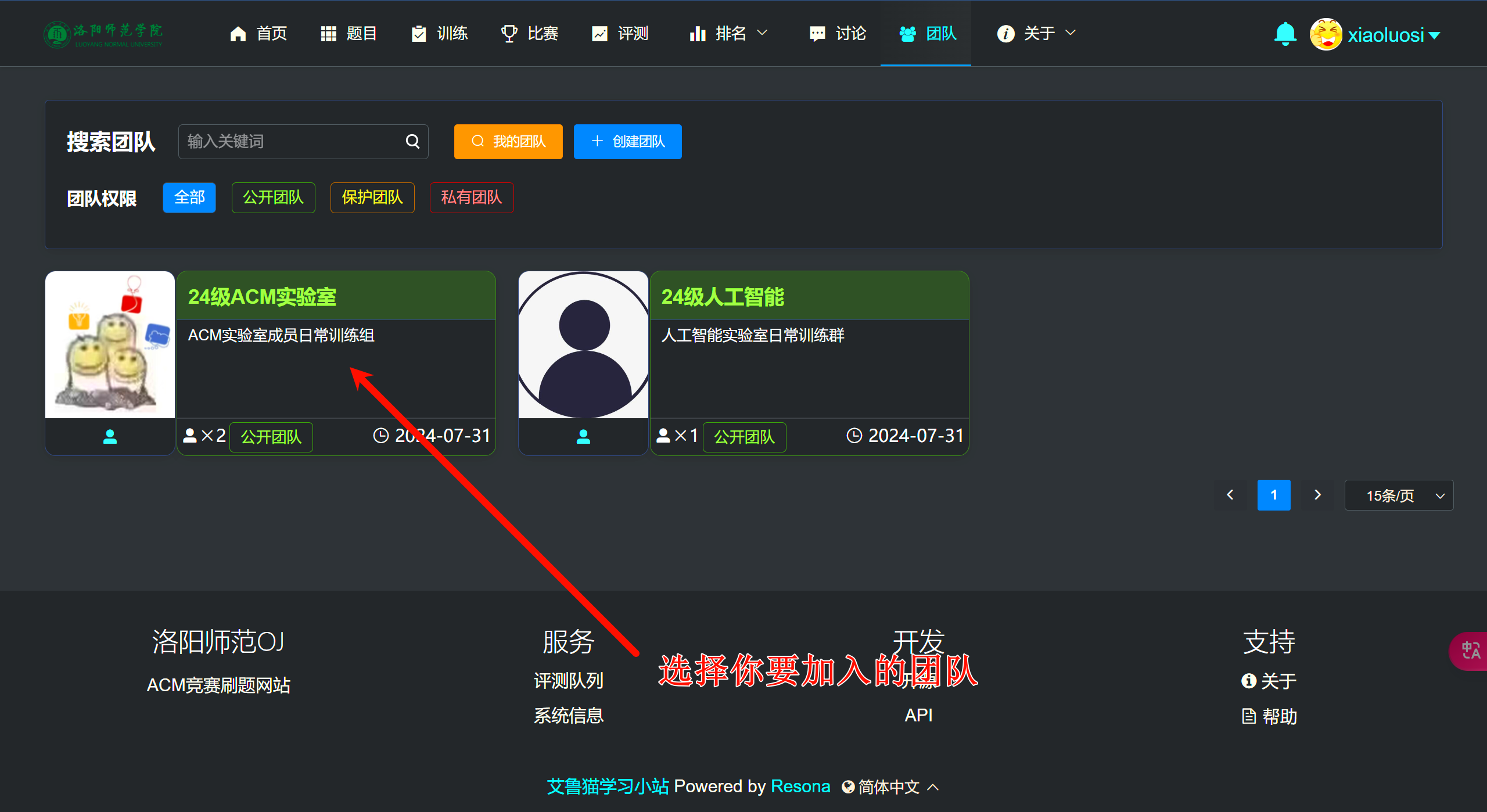Go to next page arrow
Image resolution: width=1487 pixels, height=812 pixels.
[x=1317, y=495]
